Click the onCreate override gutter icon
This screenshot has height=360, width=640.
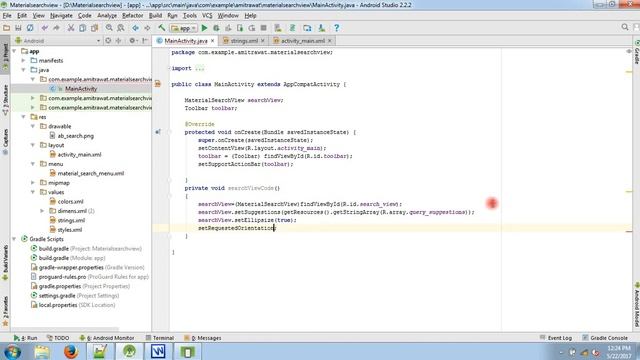click(158, 132)
